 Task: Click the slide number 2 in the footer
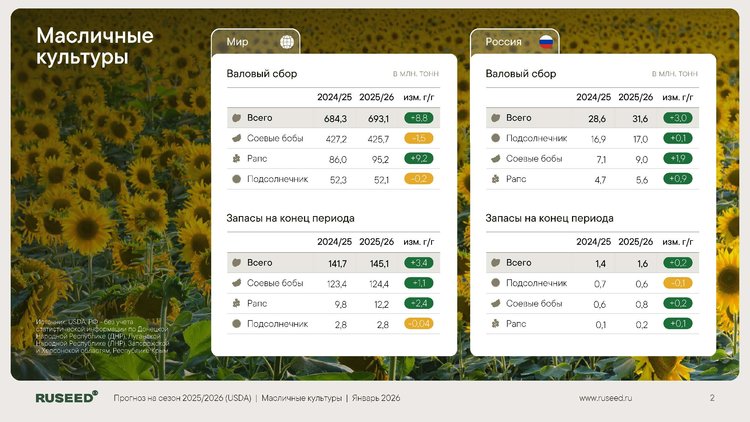tap(712, 398)
